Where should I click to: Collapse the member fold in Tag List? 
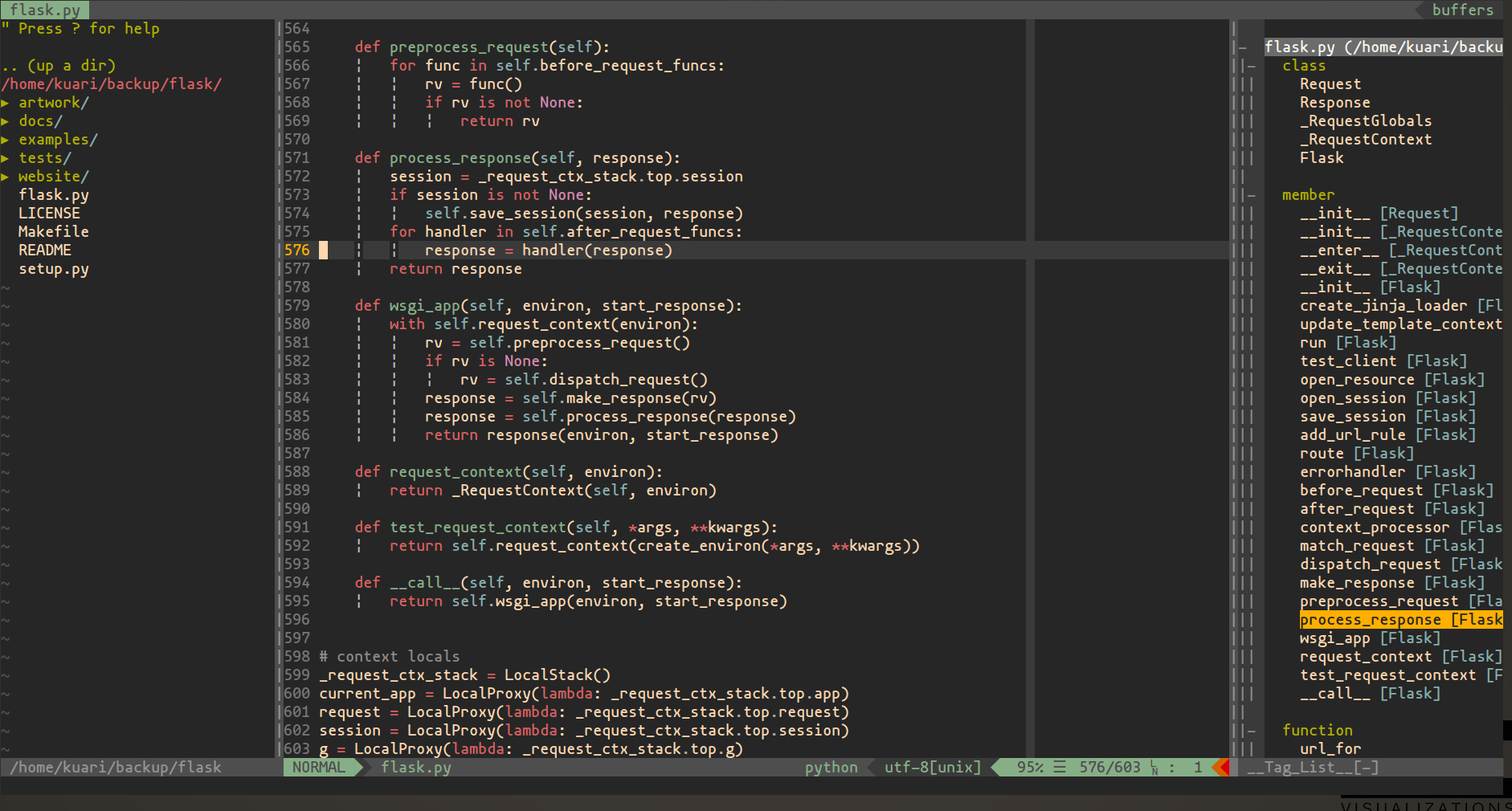pos(1251,195)
